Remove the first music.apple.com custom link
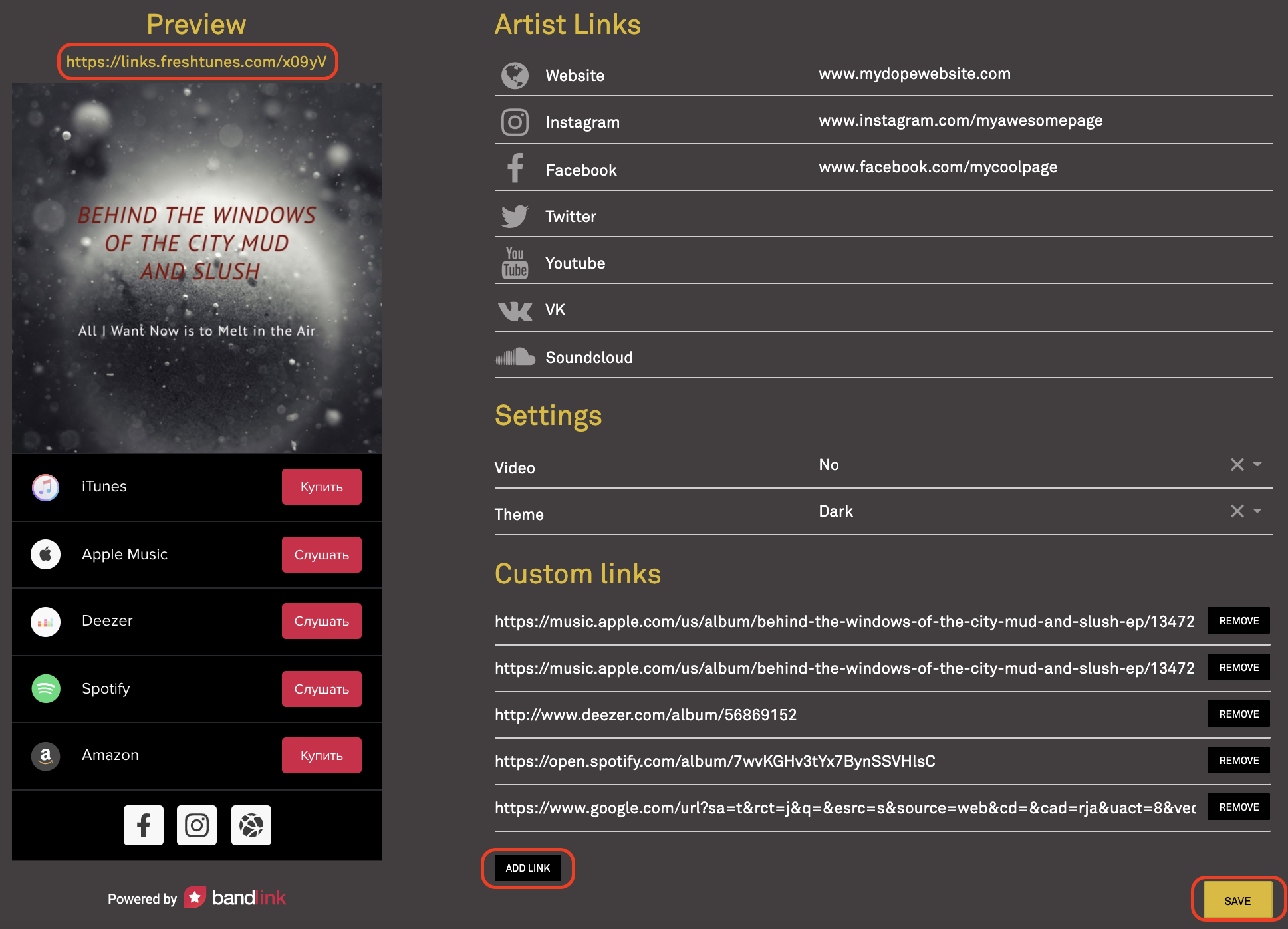1288x929 pixels. click(1239, 620)
